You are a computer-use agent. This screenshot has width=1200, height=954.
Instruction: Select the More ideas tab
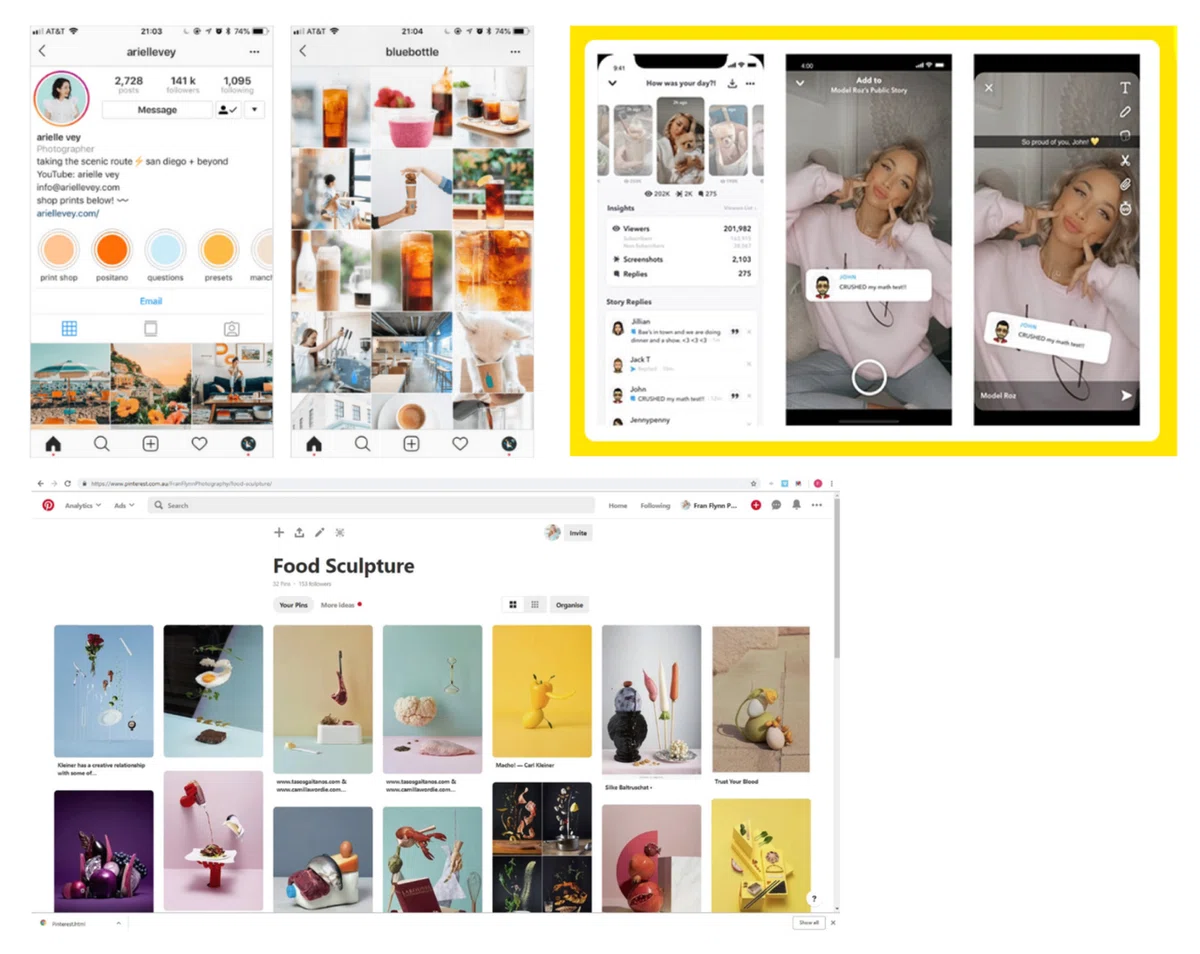pos(338,605)
